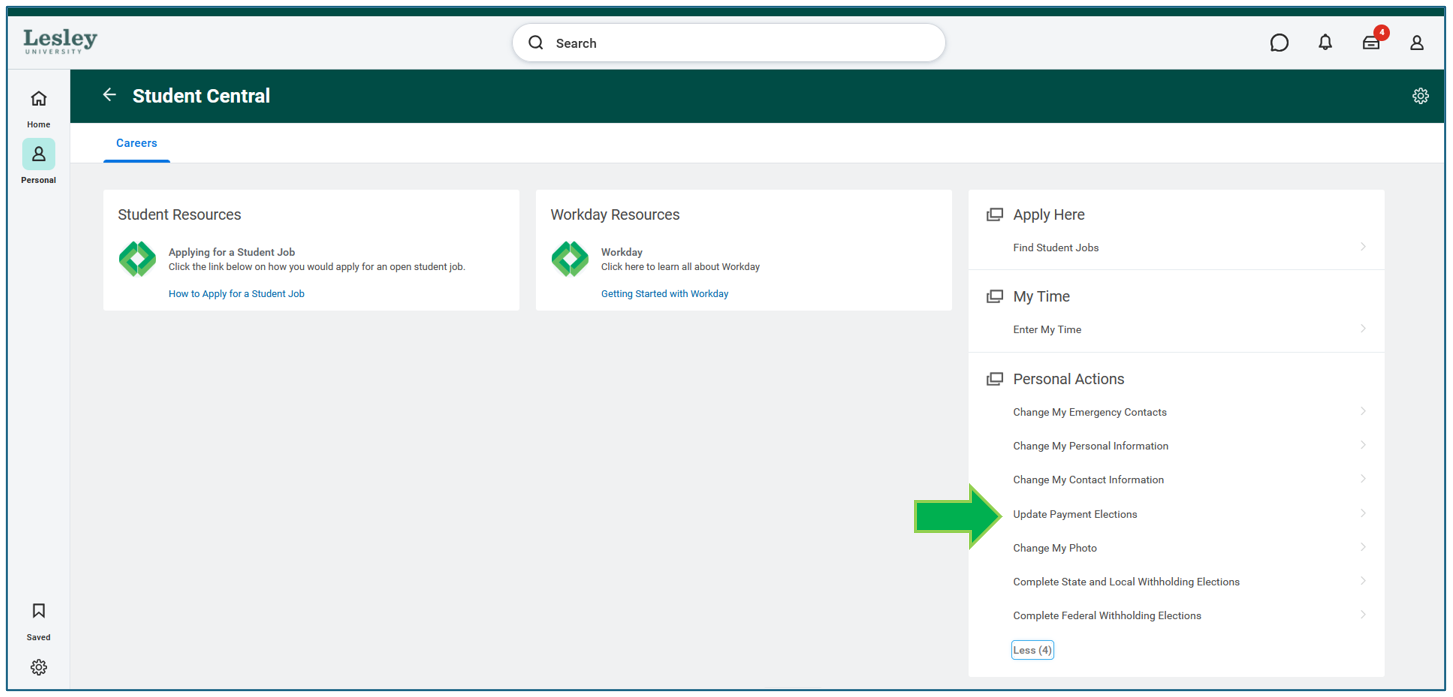Open the chat messages icon
1453x697 pixels.
tap(1279, 43)
